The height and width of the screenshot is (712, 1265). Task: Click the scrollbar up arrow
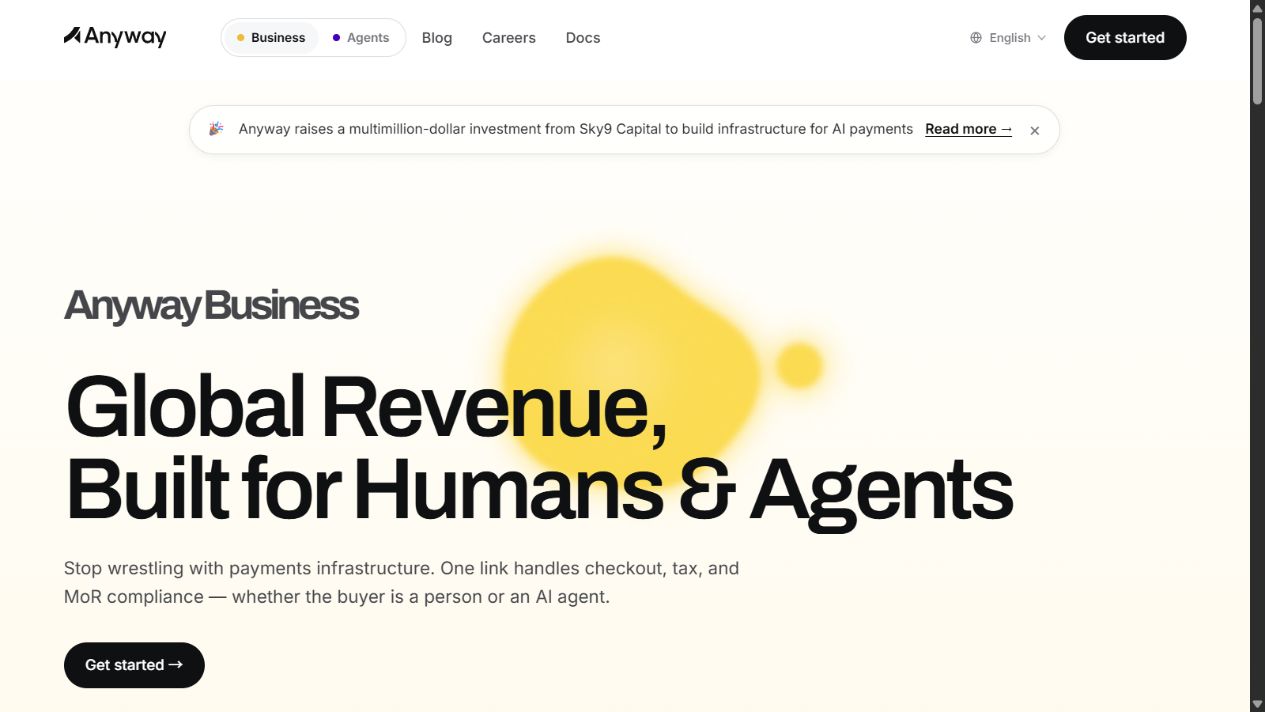point(1257,7)
